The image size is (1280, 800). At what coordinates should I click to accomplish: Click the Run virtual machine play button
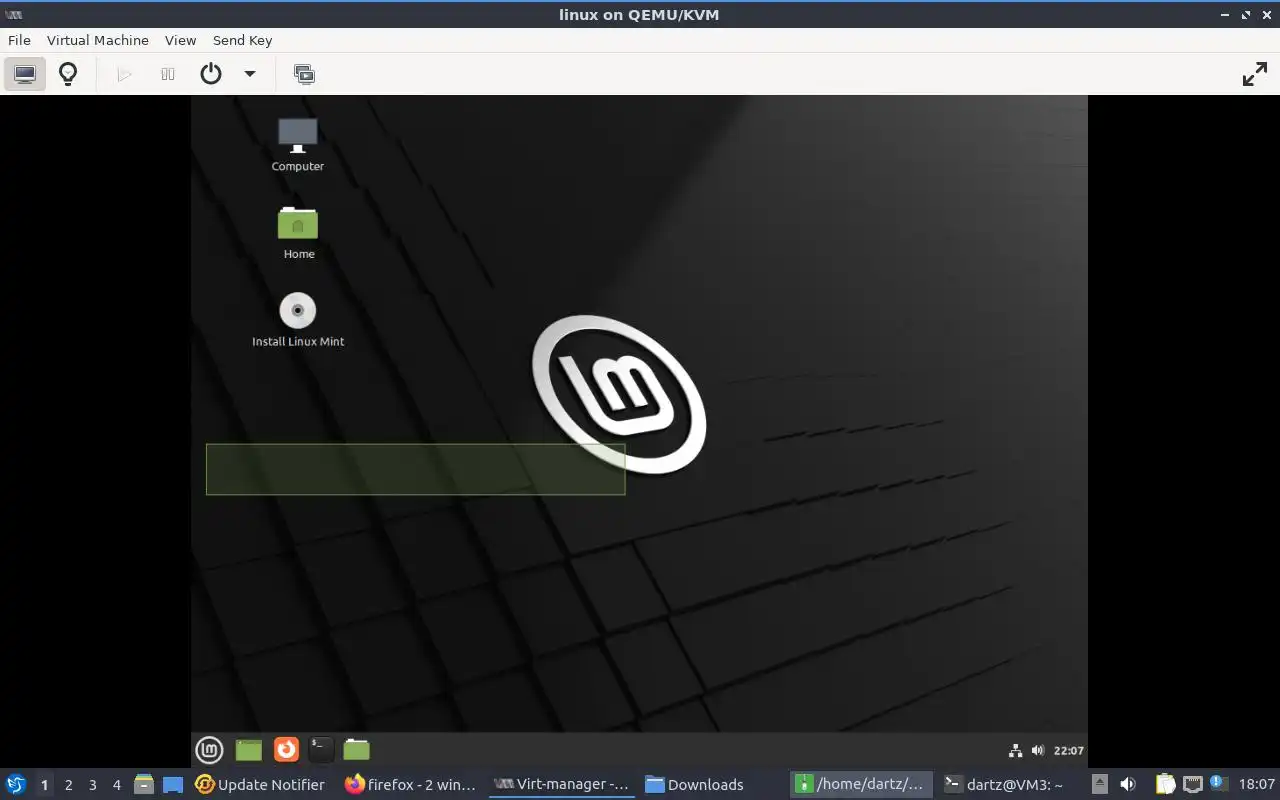(124, 74)
